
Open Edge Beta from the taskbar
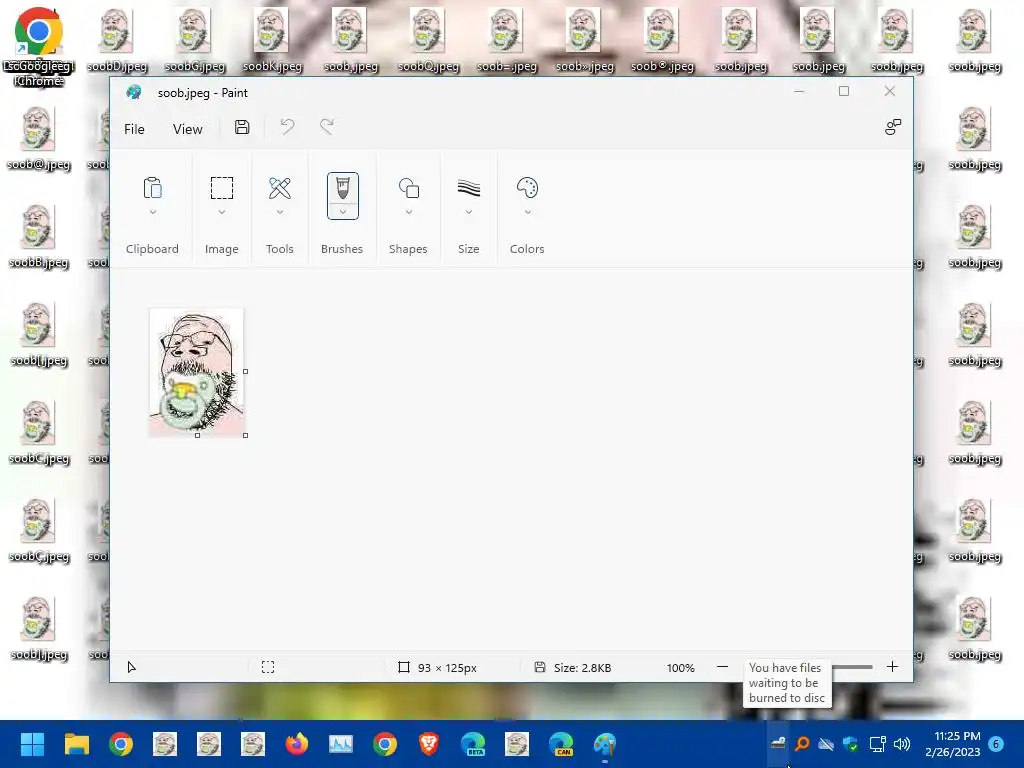point(473,744)
